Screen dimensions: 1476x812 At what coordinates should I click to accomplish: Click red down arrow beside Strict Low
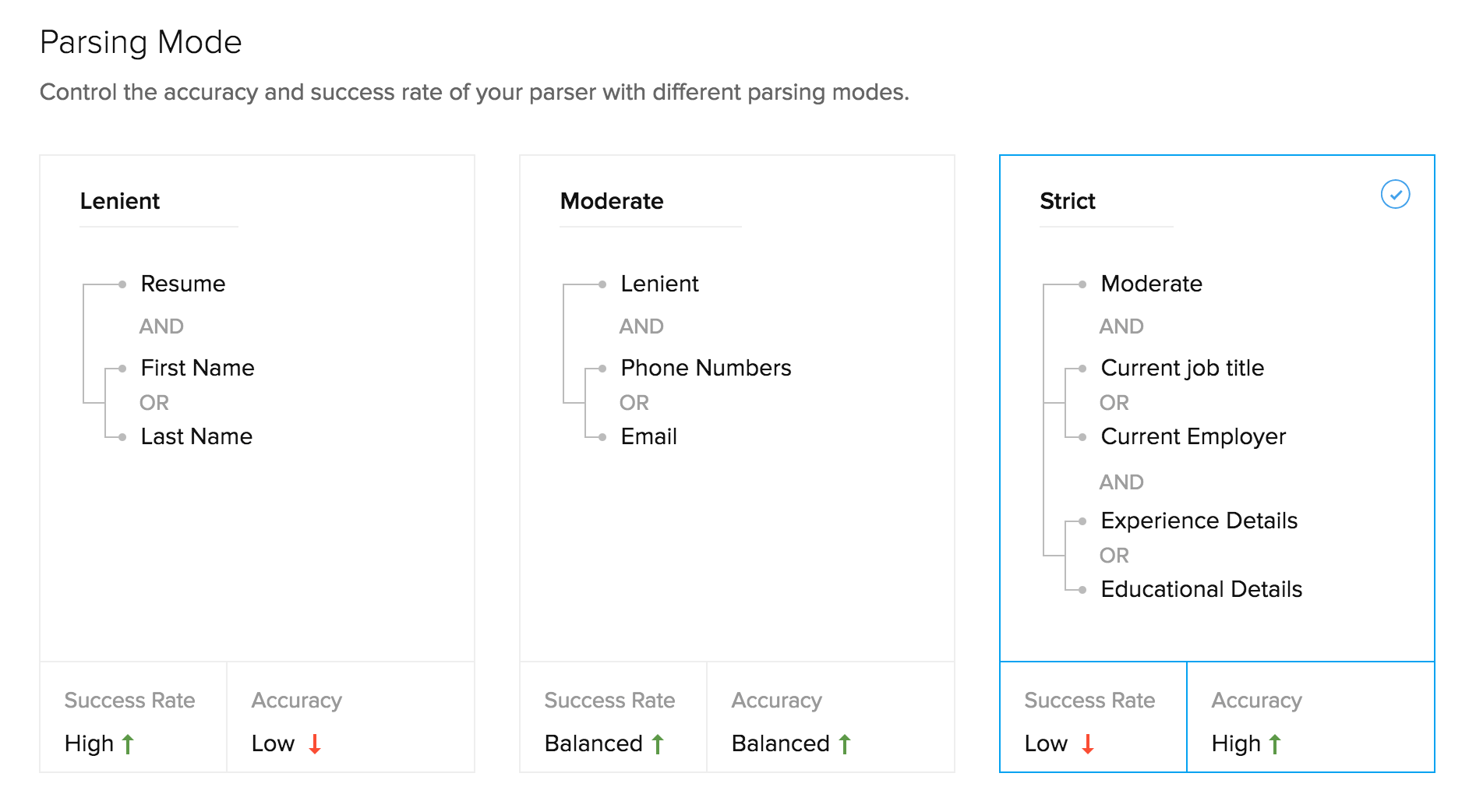1088,744
